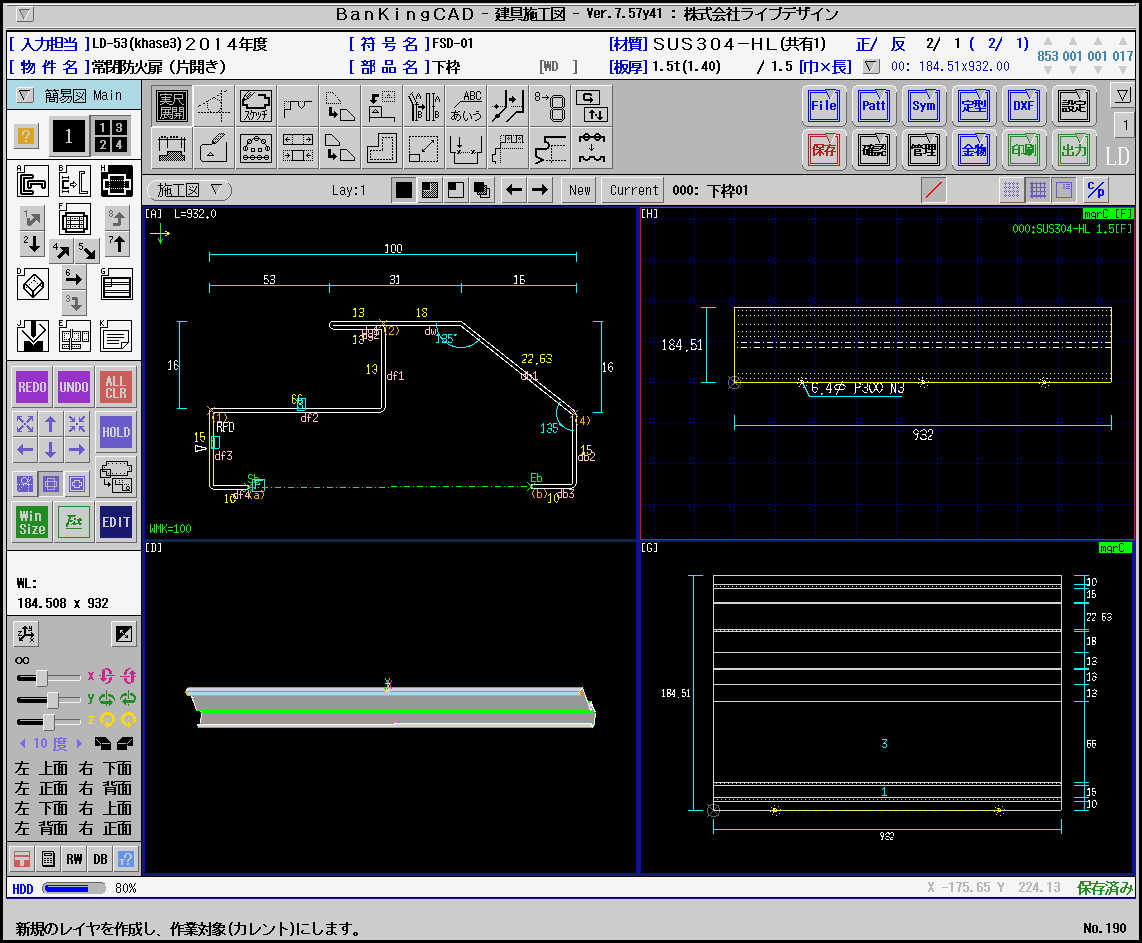Select the 左 背面 view preset
The image size is (1142, 943).
point(42,828)
